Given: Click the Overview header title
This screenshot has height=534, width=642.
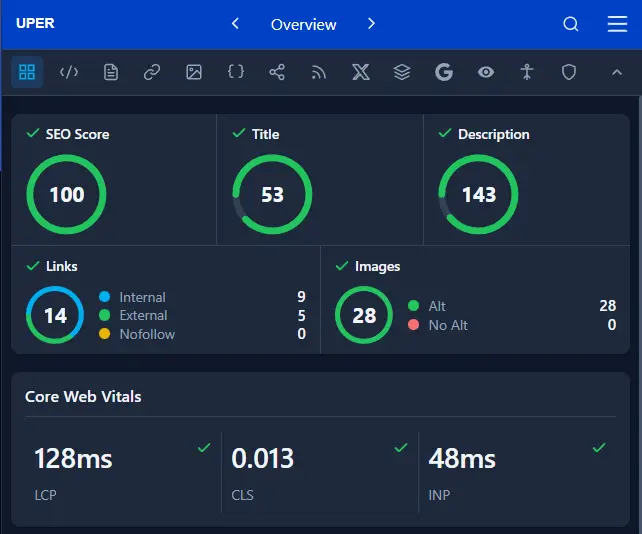Looking at the screenshot, I should [x=303, y=25].
